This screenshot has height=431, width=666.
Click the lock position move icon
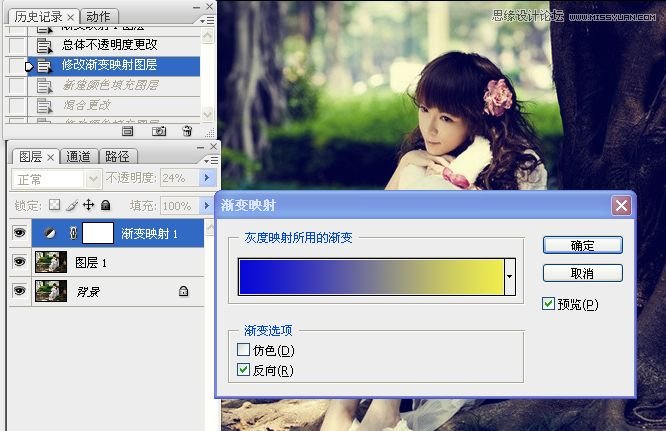[x=88, y=205]
